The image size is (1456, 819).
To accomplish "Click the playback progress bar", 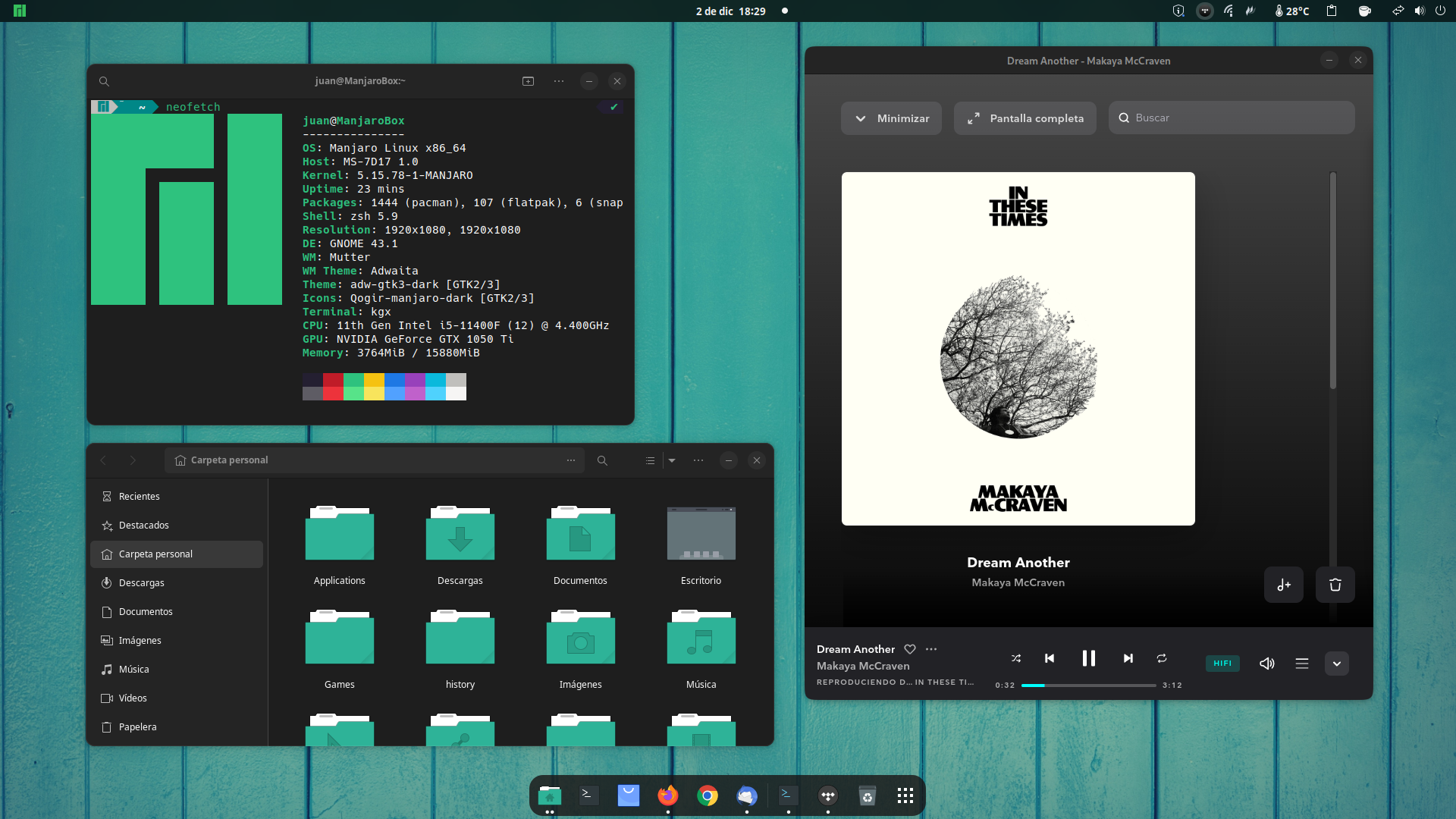I will click(1088, 686).
